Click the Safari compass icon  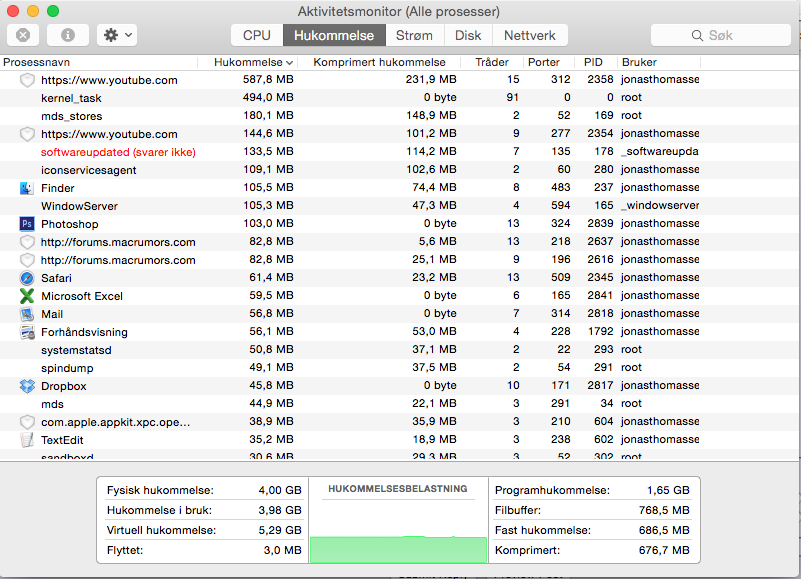(27, 278)
